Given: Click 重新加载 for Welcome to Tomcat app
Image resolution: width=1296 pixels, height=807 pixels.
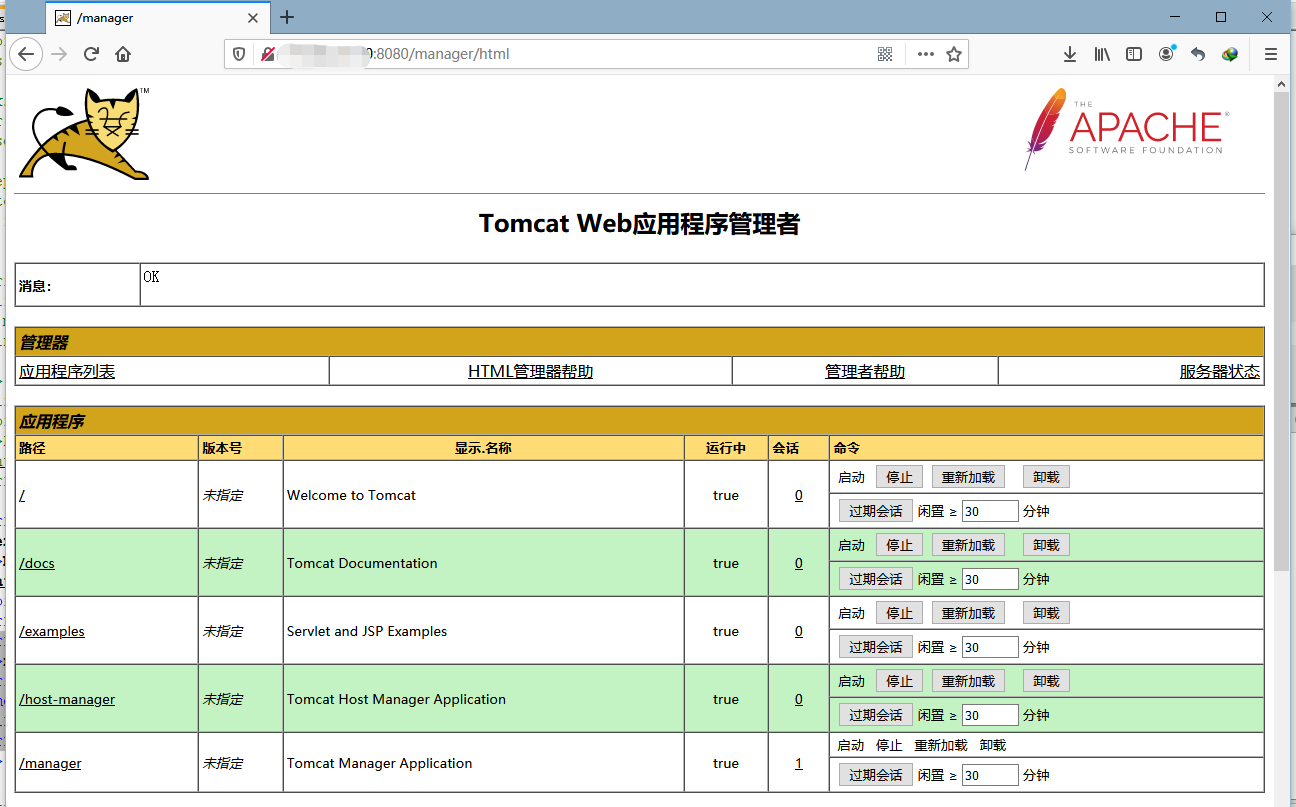Looking at the screenshot, I should (x=968, y=477).
